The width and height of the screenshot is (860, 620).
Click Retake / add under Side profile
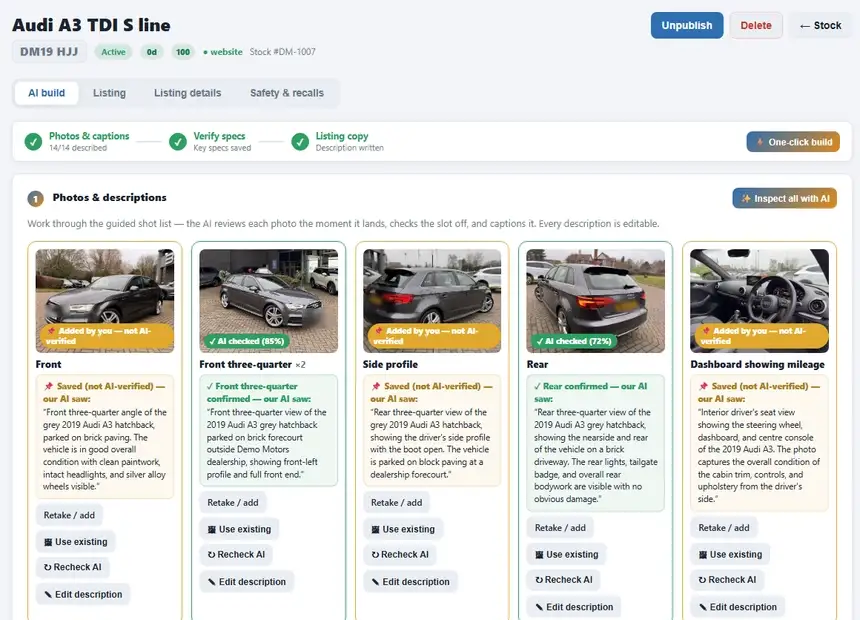click(397, 503)
